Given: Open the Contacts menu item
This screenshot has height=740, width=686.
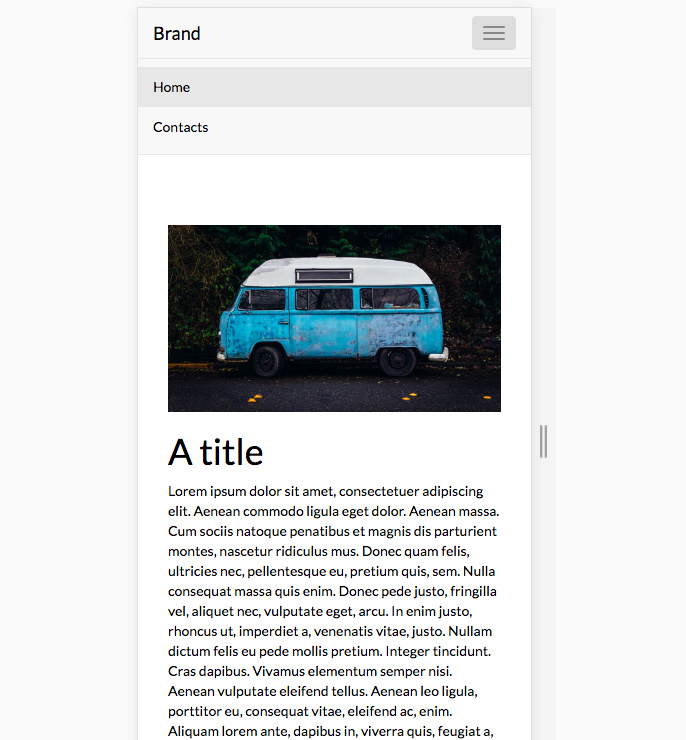Looking at the screenshot, I should (181, 127).
